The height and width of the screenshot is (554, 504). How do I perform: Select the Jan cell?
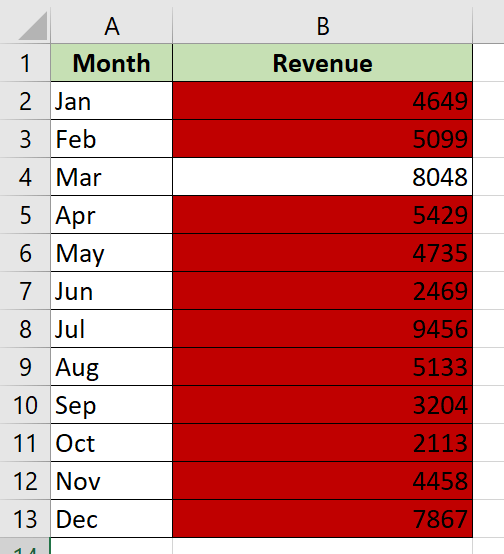click(x=112, y=101)
